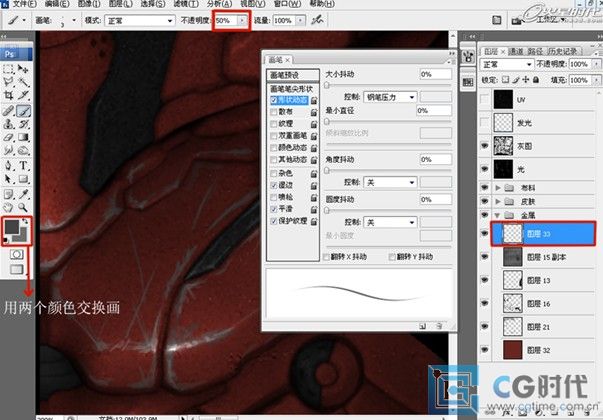Enable the 翻转 Y 抖动 checkbox
The width and height of the screenshot is (603, 420).
pyautogui.click(x=392, y=257)
